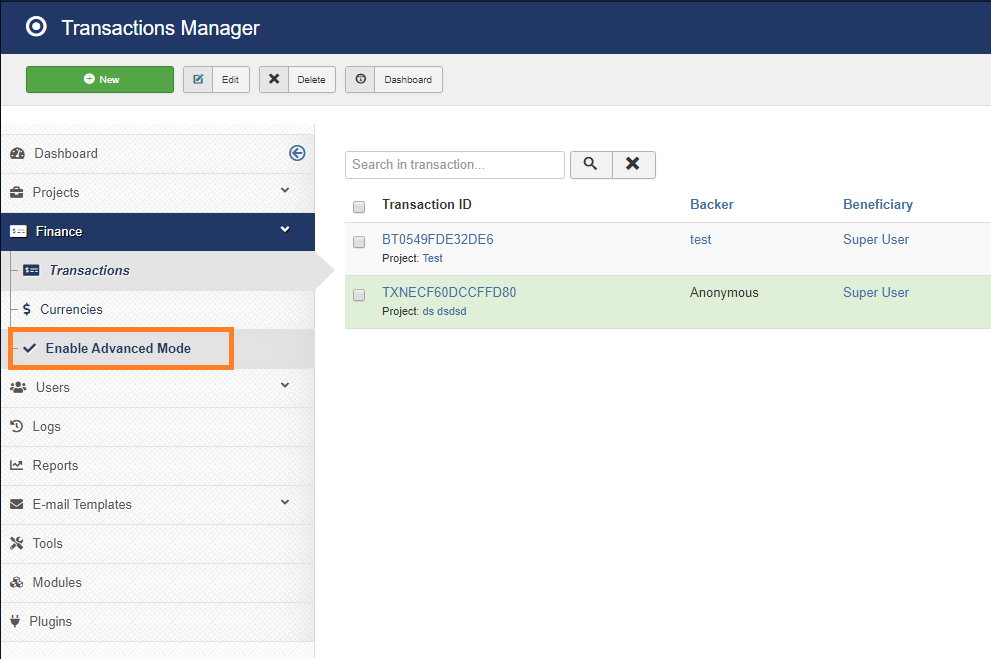Screen dimensions: 991x659
Task: Clear search with the X button
Action: (633, 165)
